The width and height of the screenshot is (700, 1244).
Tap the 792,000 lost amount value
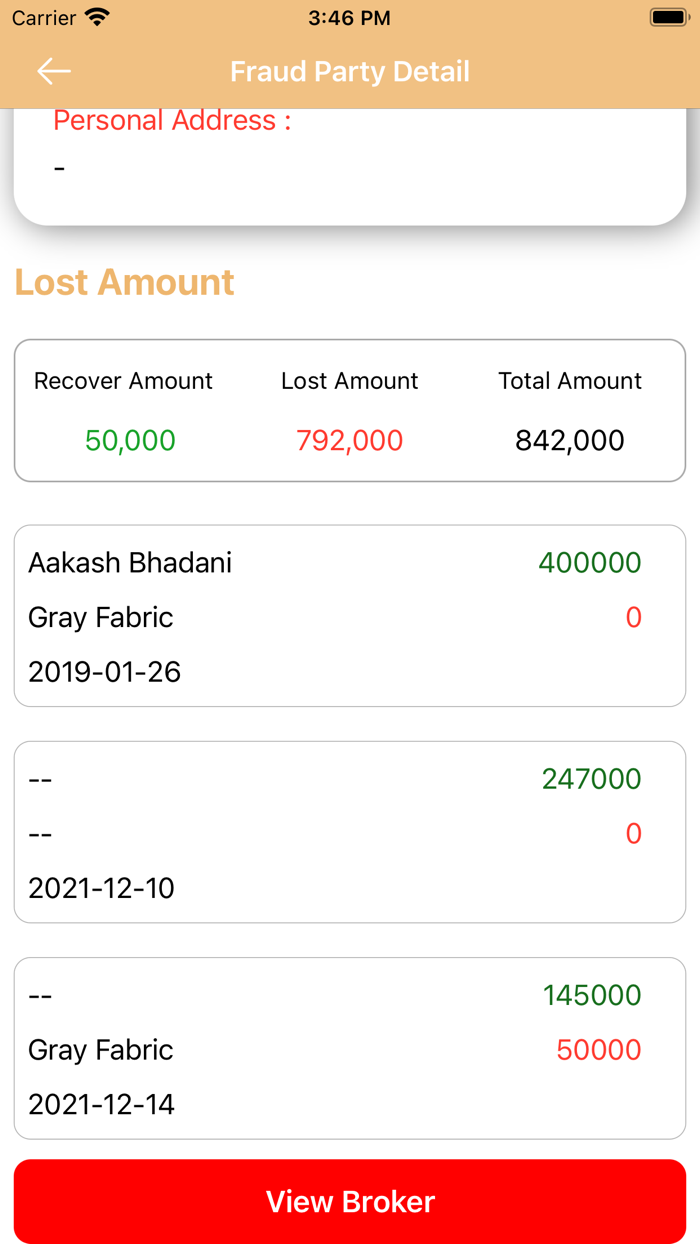coord(349,440)
